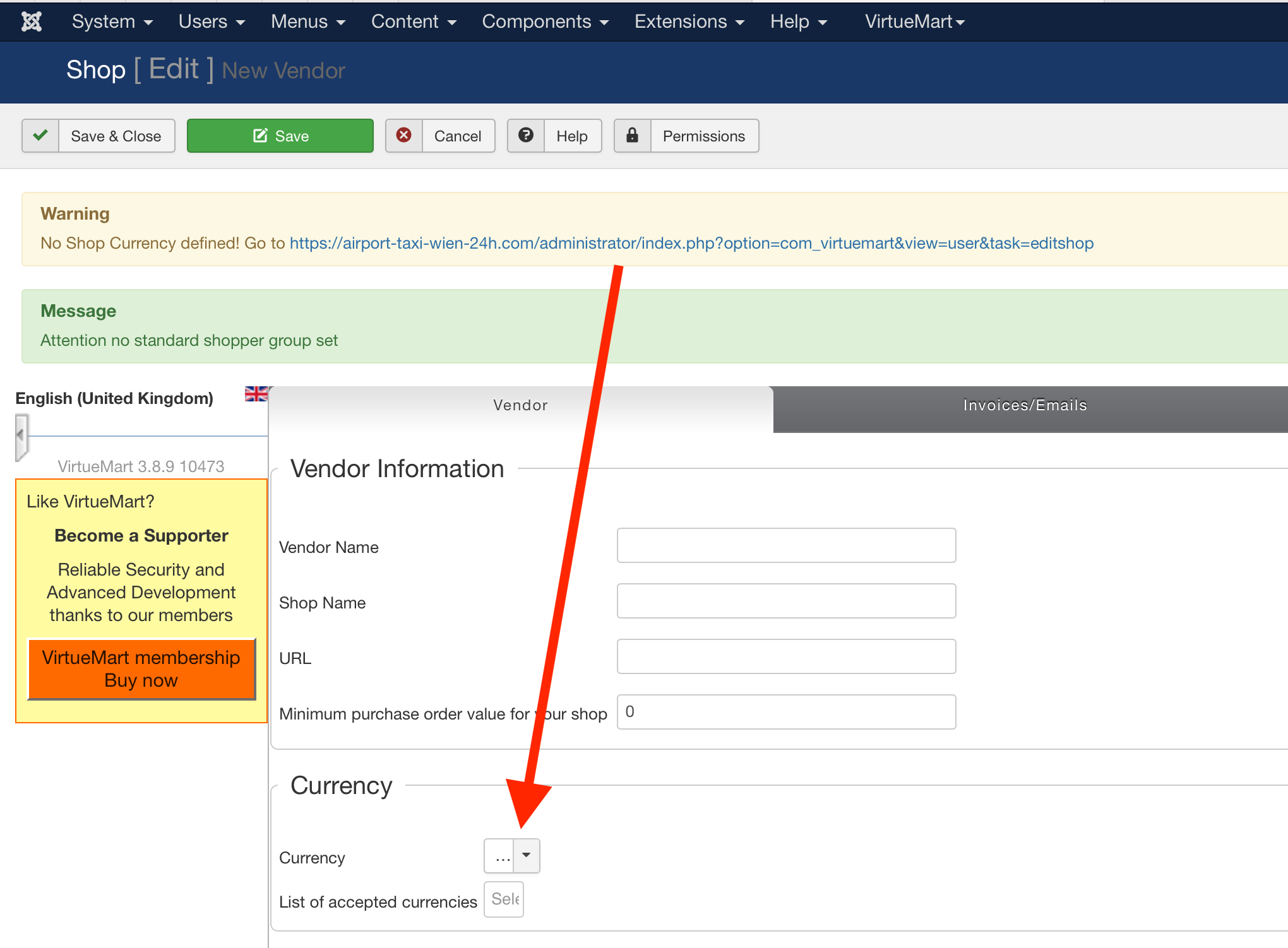The image size is (1288, 948).
Task: Open the VirtueMart dropdown menu
Action: pyautogui.click(x=914, y=21)
